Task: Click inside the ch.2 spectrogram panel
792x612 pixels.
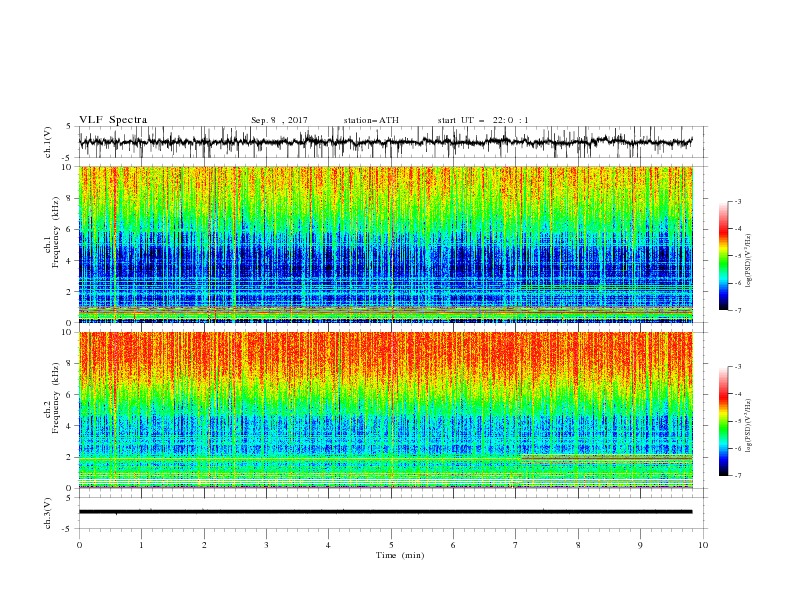Action: (385, 410)
